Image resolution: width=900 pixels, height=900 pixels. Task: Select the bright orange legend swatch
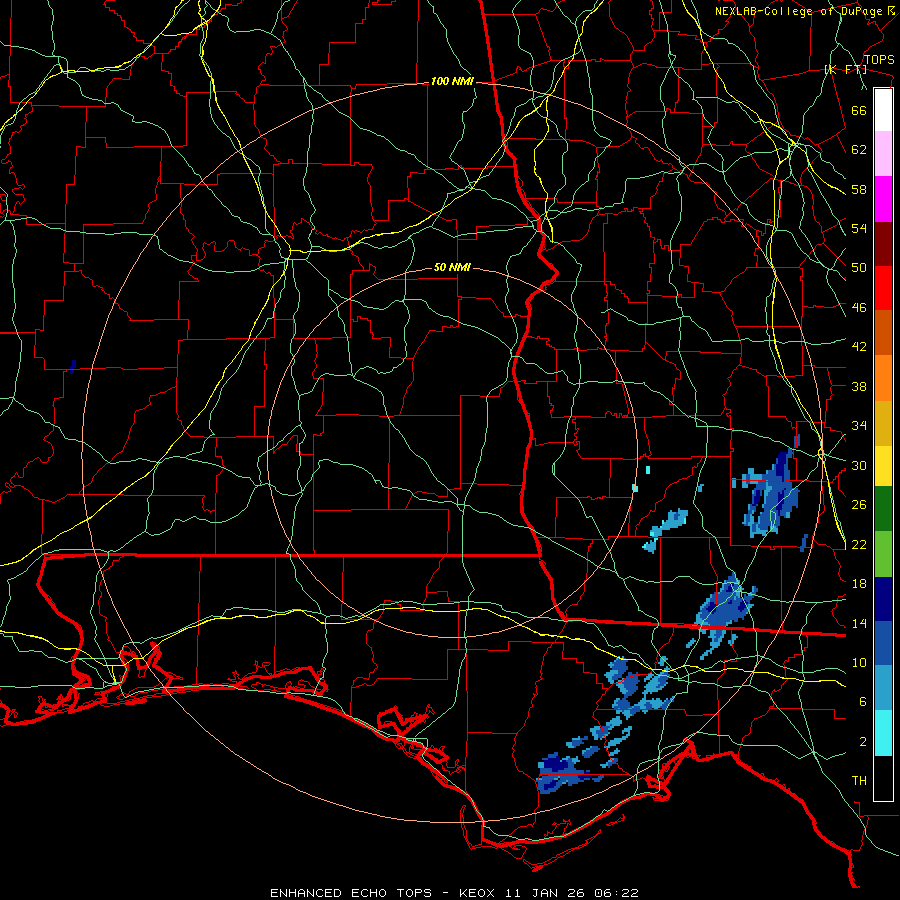(x=883, y=378)
